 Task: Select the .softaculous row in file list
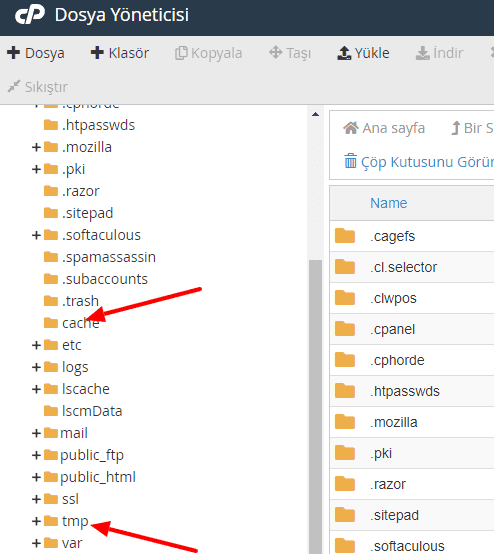pos(412,543)
